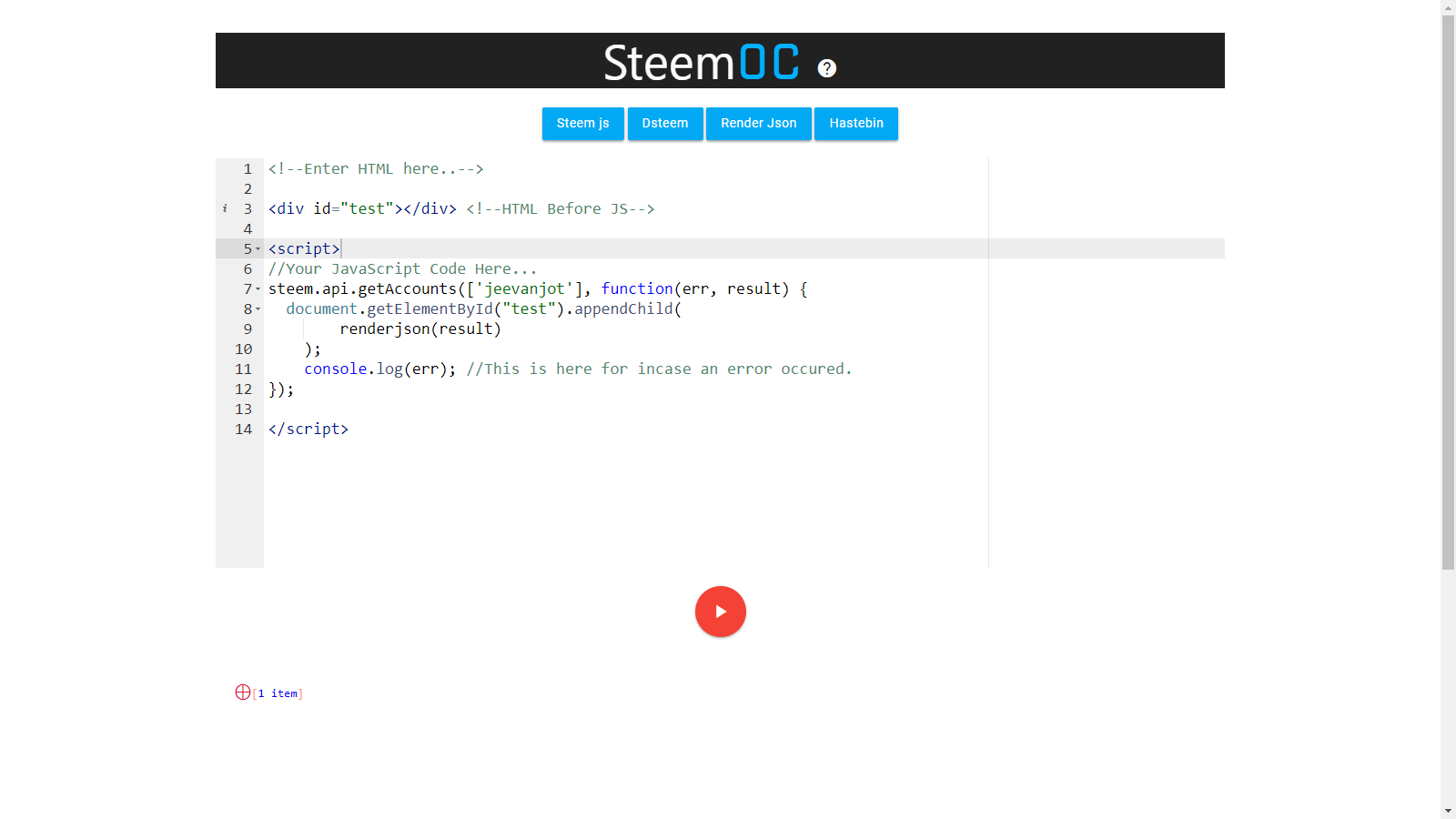Click the 'HTML Before JS' comment
This screenshot has width=1456, height=819.
(x=561, y=208)
